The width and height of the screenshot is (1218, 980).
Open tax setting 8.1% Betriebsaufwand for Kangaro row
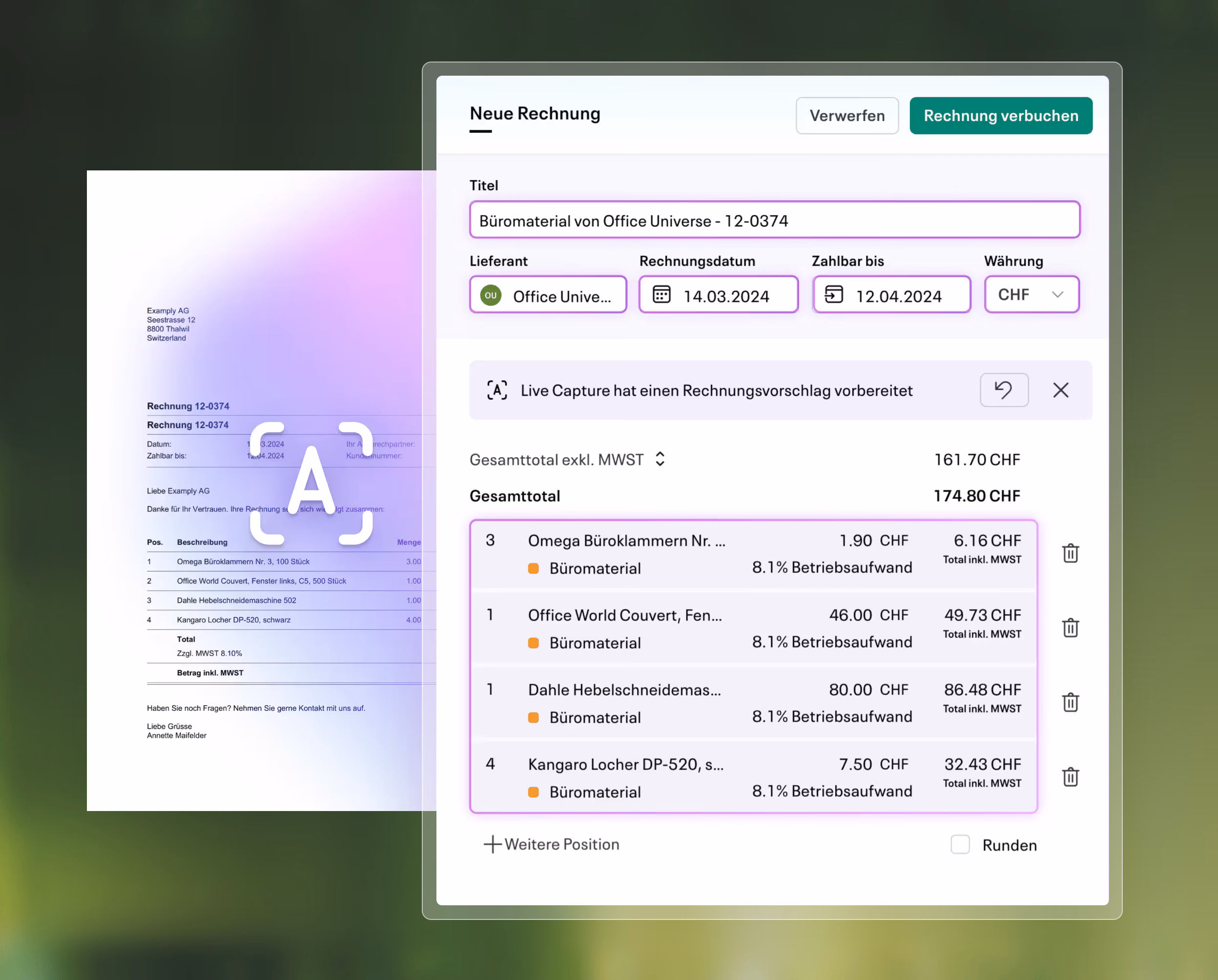[x=831, y=791]
